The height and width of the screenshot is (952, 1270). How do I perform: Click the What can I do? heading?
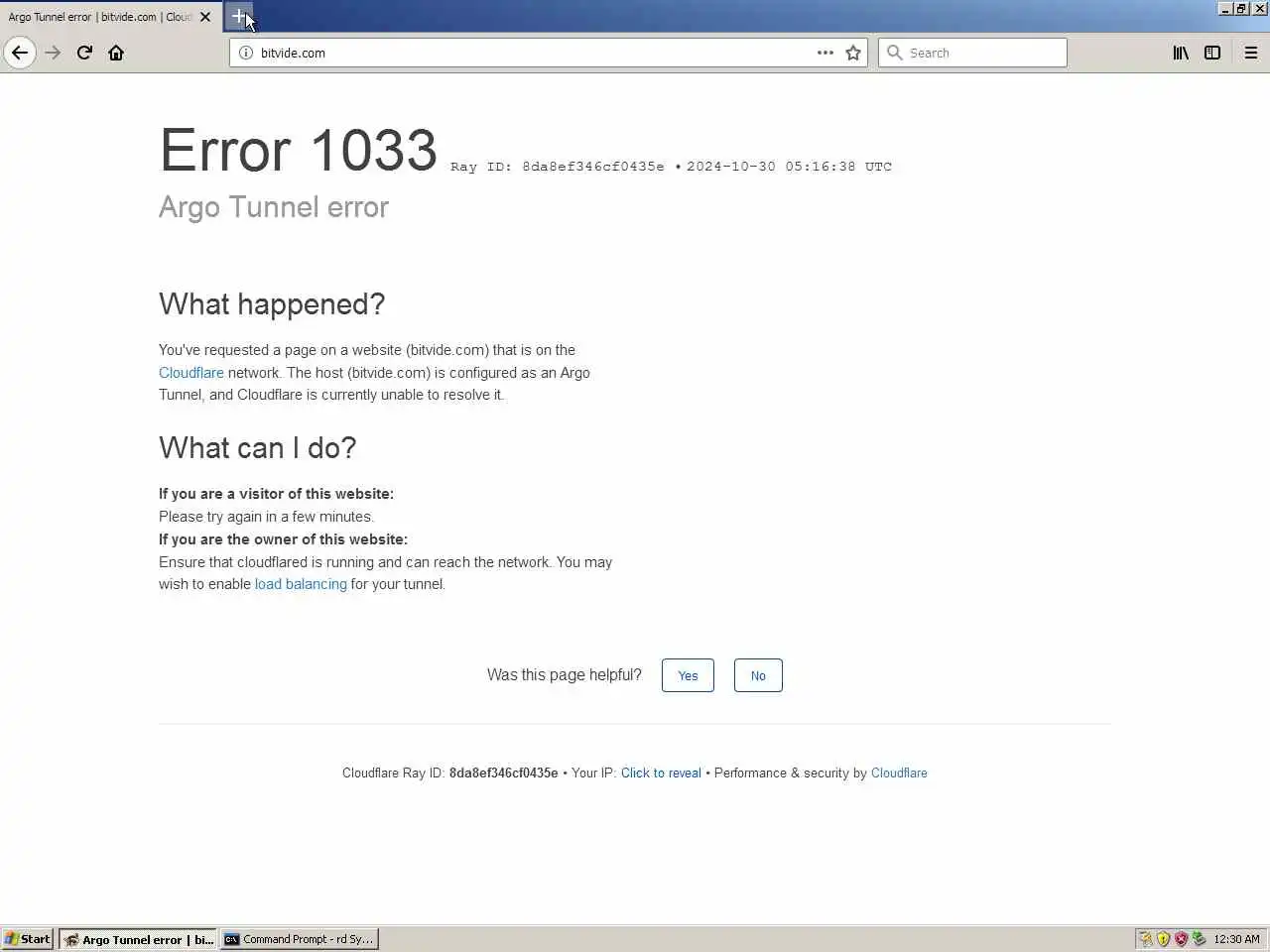tap(258, 448)
